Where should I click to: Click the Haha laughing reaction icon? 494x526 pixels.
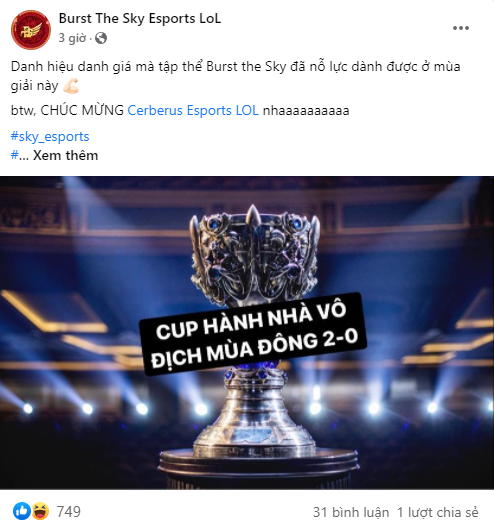pyautogui.click(x=40, y=511)
